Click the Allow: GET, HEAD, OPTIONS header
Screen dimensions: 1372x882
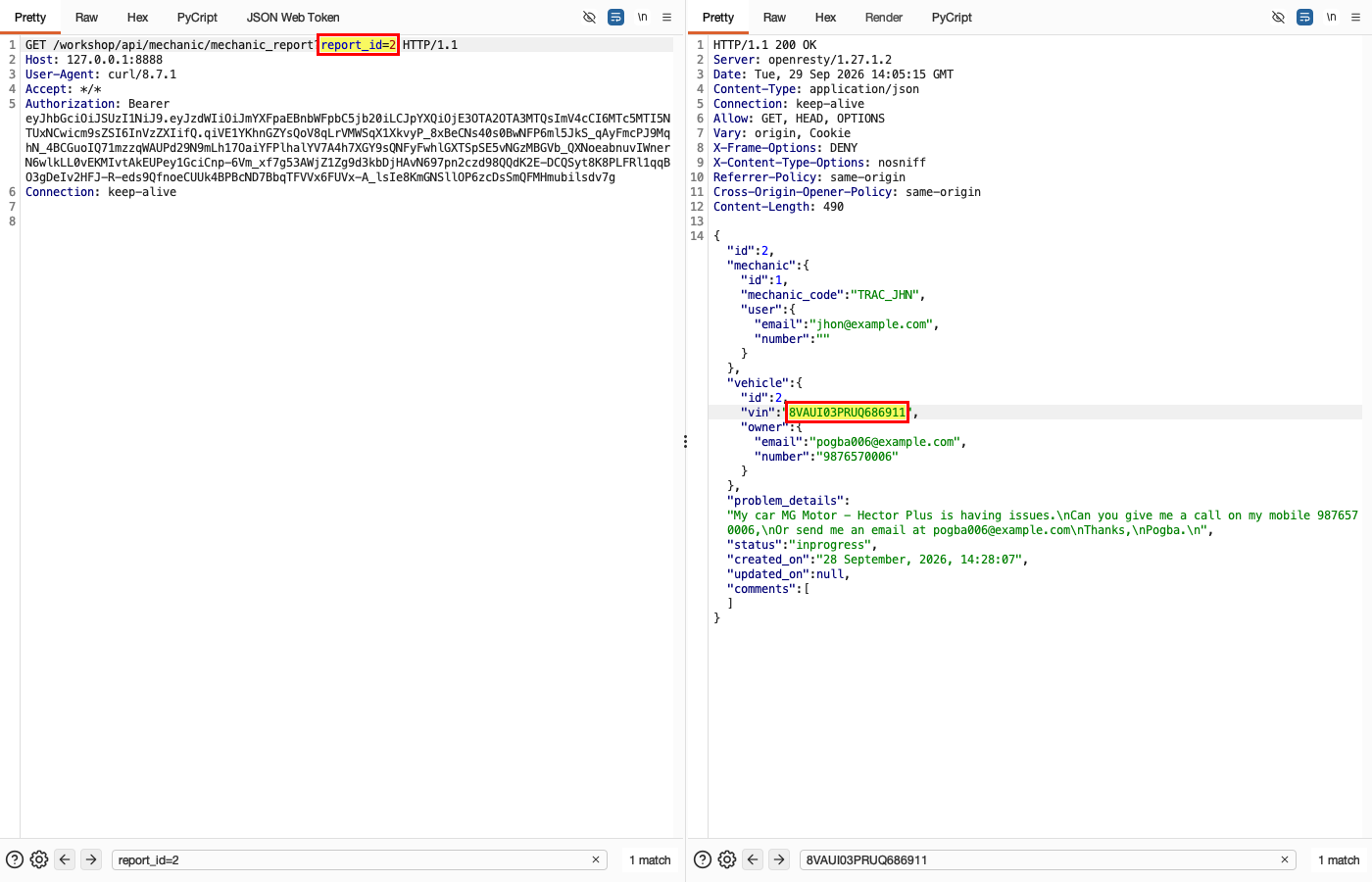pyautogui.click(x=799, y=119)
